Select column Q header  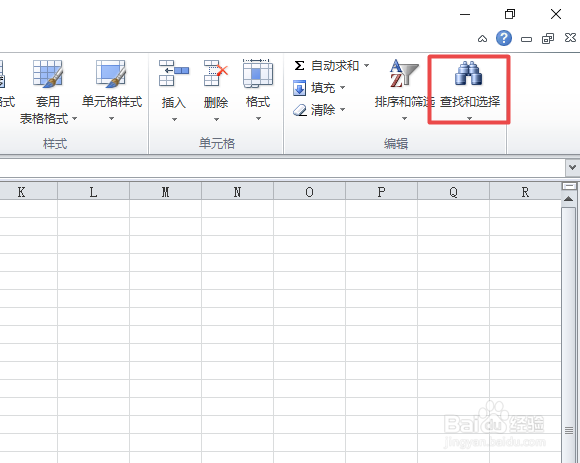pyautogui.click(x=453, y=192)
